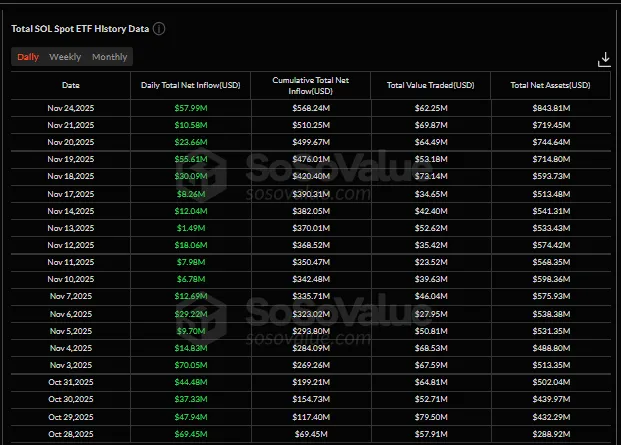Click the $79.50M value traded cell
Viewport: 621px width, 445px height.
pyautogui.click(x=430, y=418)
